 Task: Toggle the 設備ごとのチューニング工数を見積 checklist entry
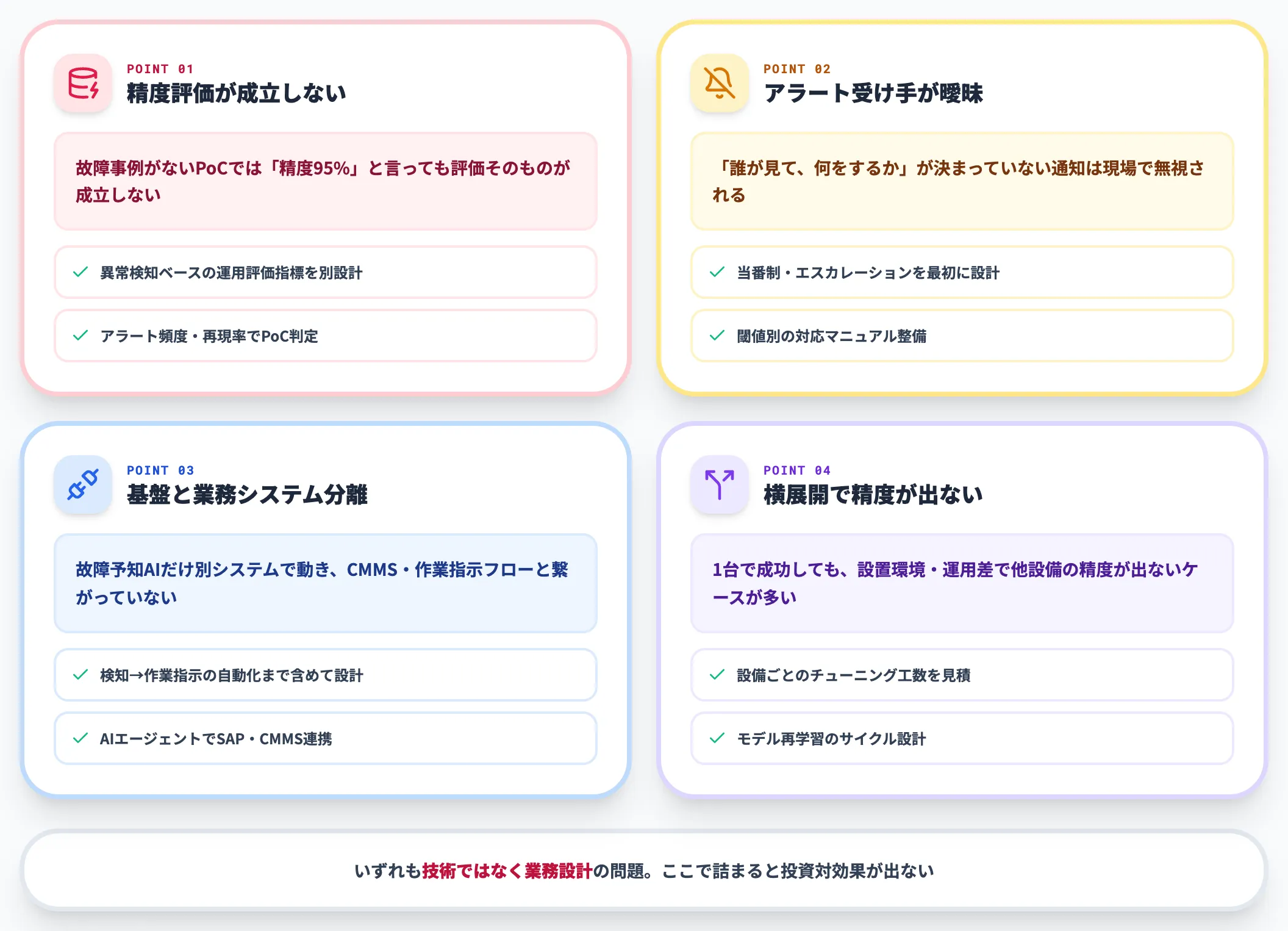pyautogui.click(x=962, y=675)
